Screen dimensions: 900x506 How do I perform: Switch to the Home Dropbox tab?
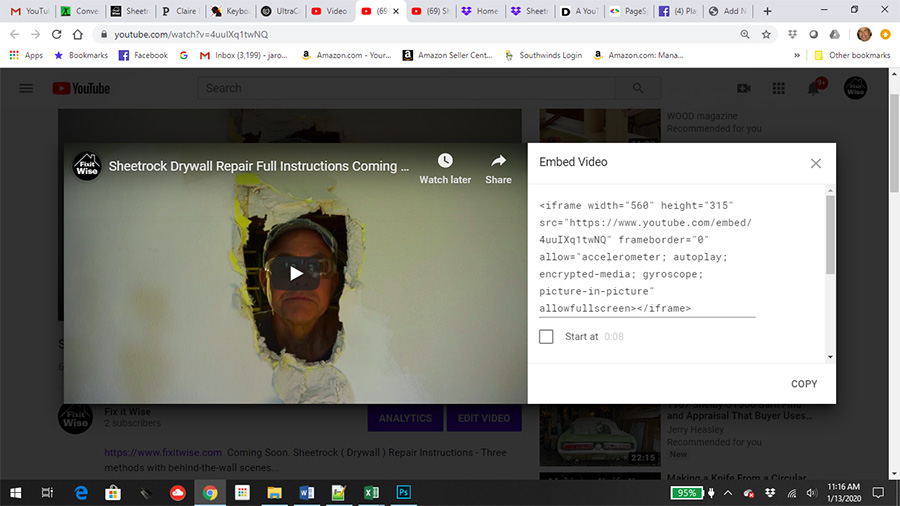pyautogui.click(x=480, y=11)
